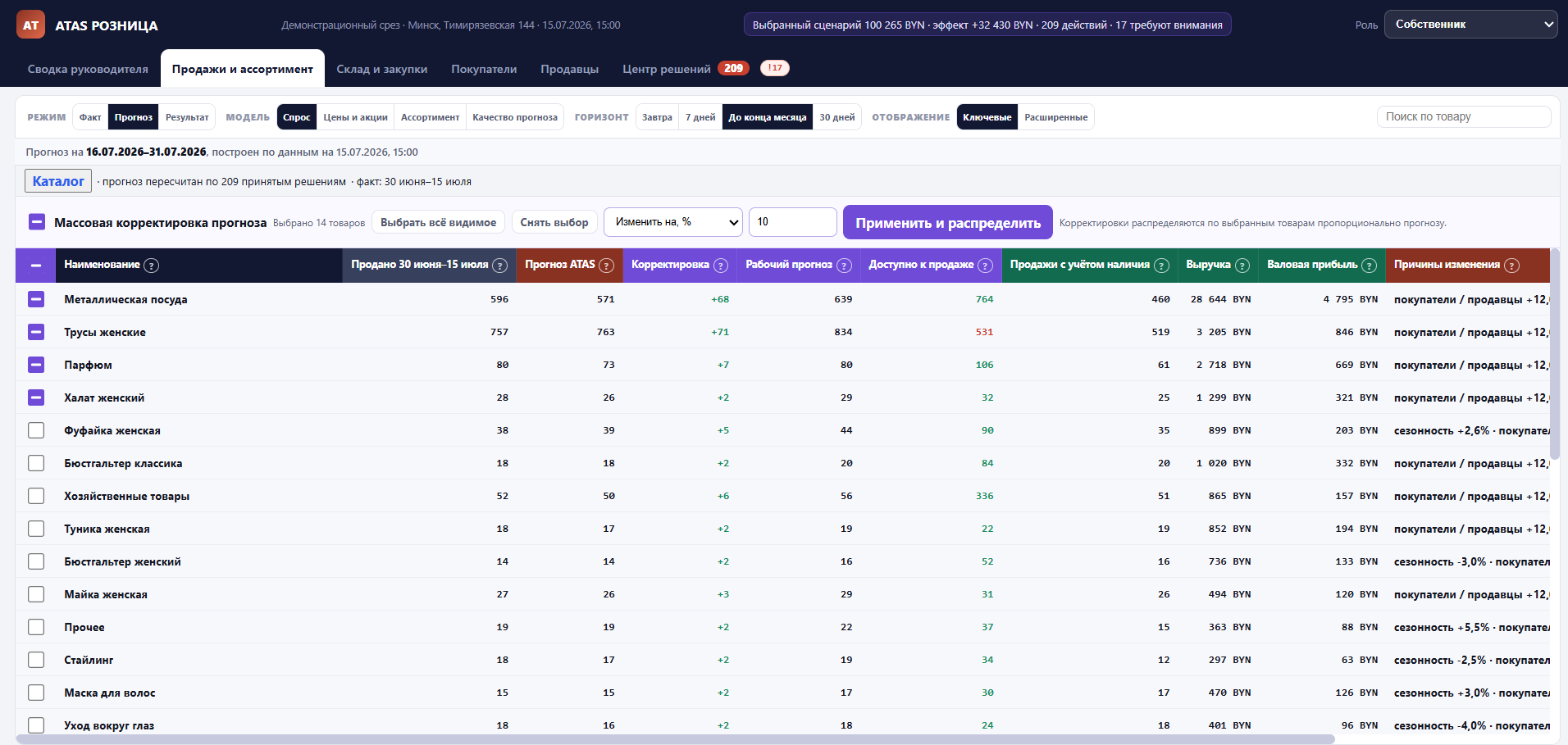1568x745 pixels.
Task: Show help icon for Корректировка column
Action: 721,266
